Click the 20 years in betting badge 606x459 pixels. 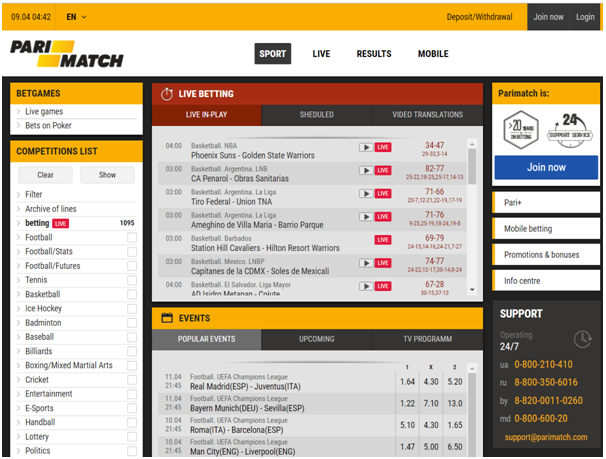pyautogui.click(x=521, y=130)
